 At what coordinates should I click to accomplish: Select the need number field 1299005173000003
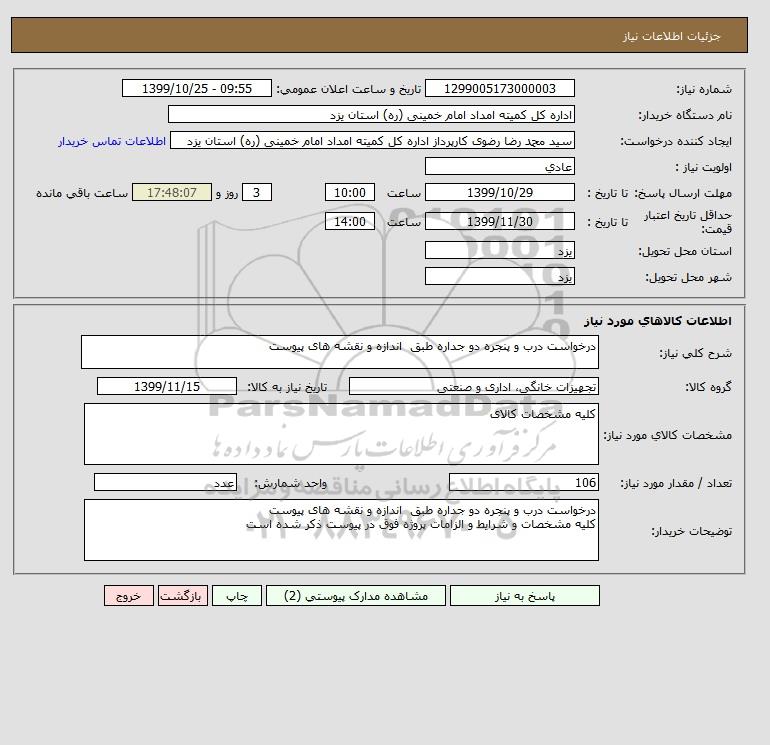point(499,88)
